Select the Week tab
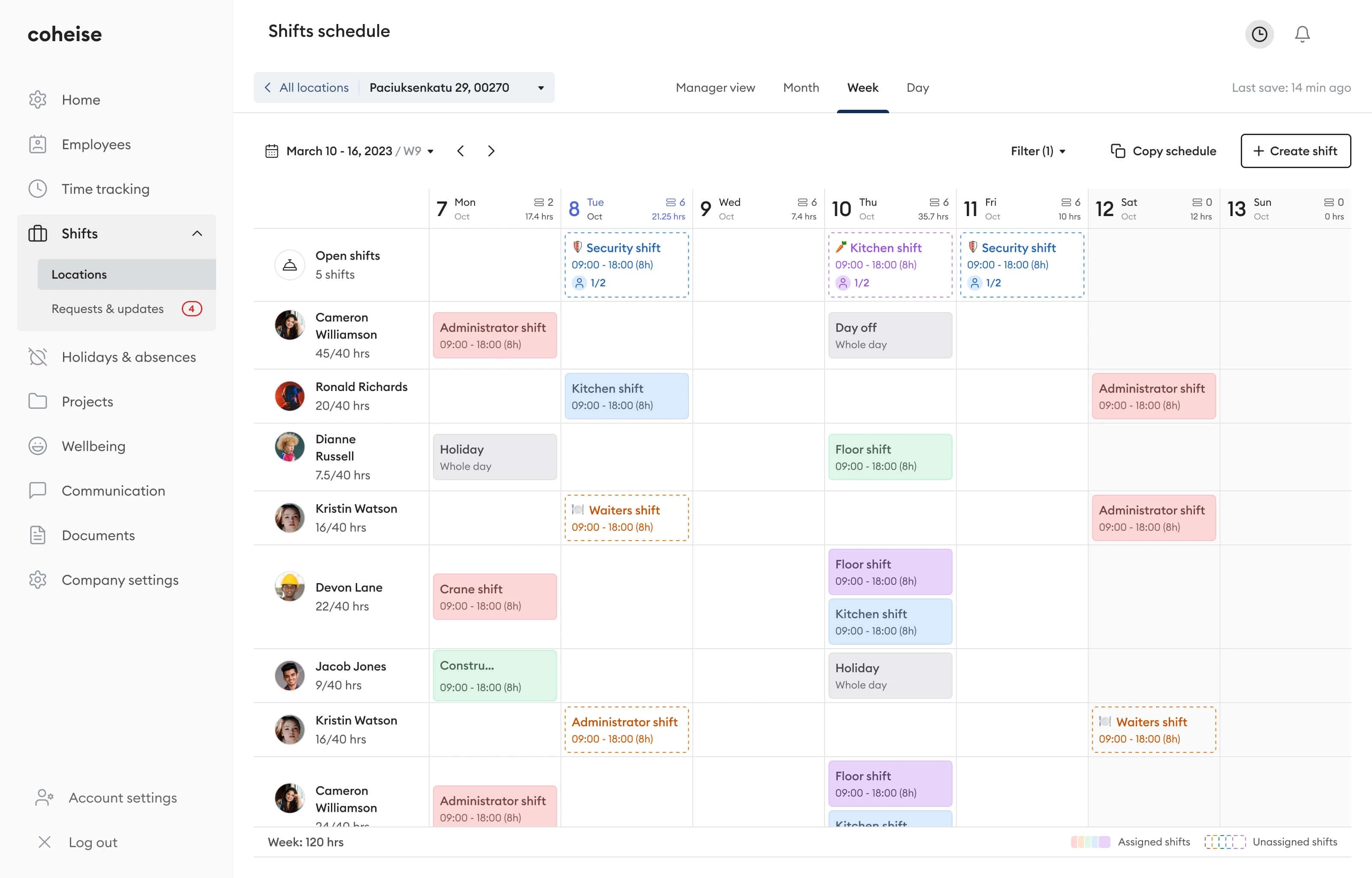1372x878 pixels. click(862, 88)
